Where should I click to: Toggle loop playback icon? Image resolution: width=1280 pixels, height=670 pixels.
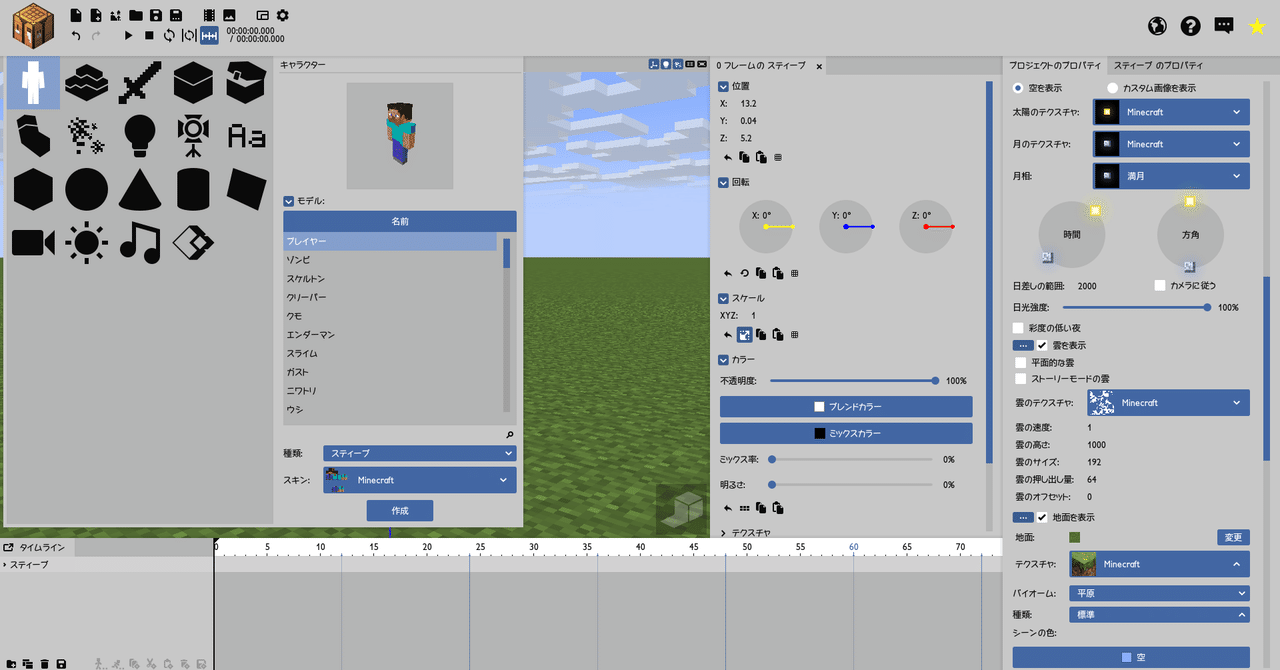click(169, 35)
